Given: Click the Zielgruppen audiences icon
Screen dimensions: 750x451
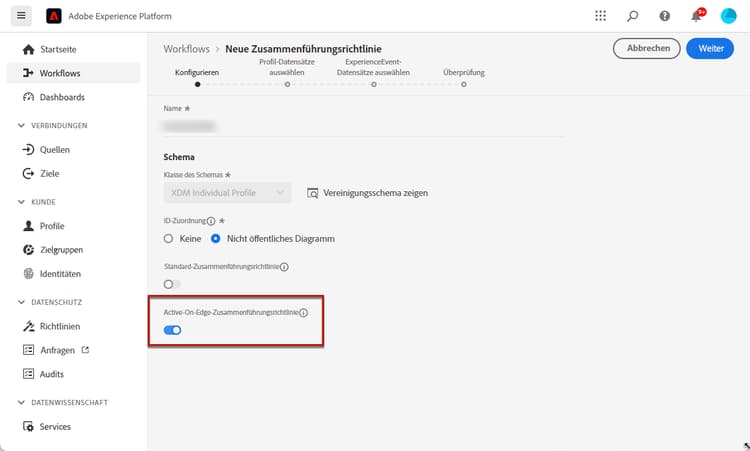Looking at the screenshot, I should pyautogui.click(x=29, y=250).
